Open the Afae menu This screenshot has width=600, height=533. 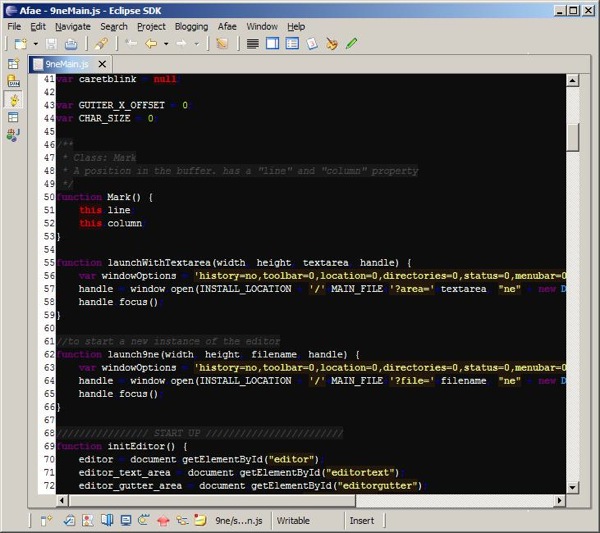click(227, 26)
